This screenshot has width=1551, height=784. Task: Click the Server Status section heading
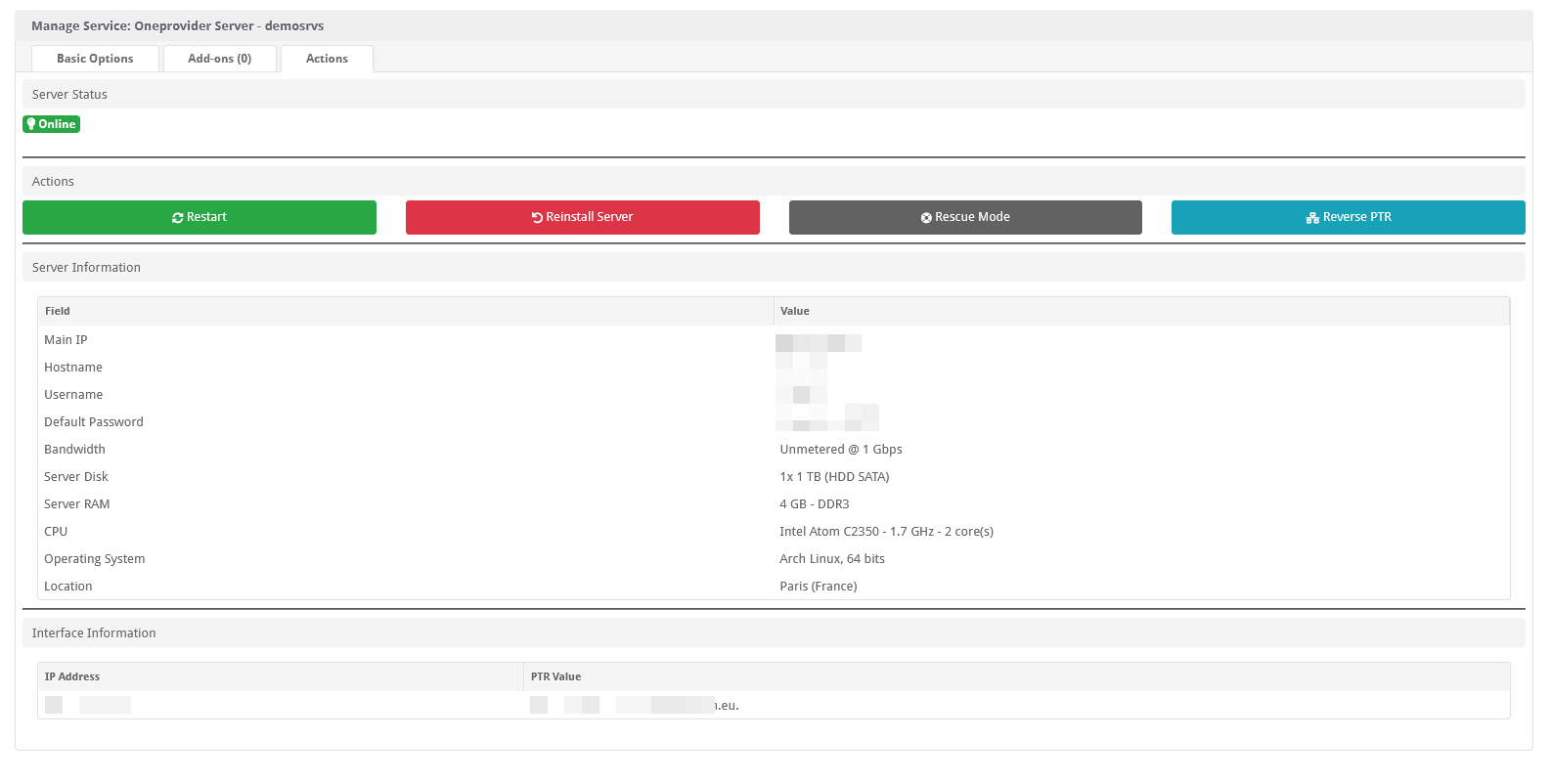(69, 95)
